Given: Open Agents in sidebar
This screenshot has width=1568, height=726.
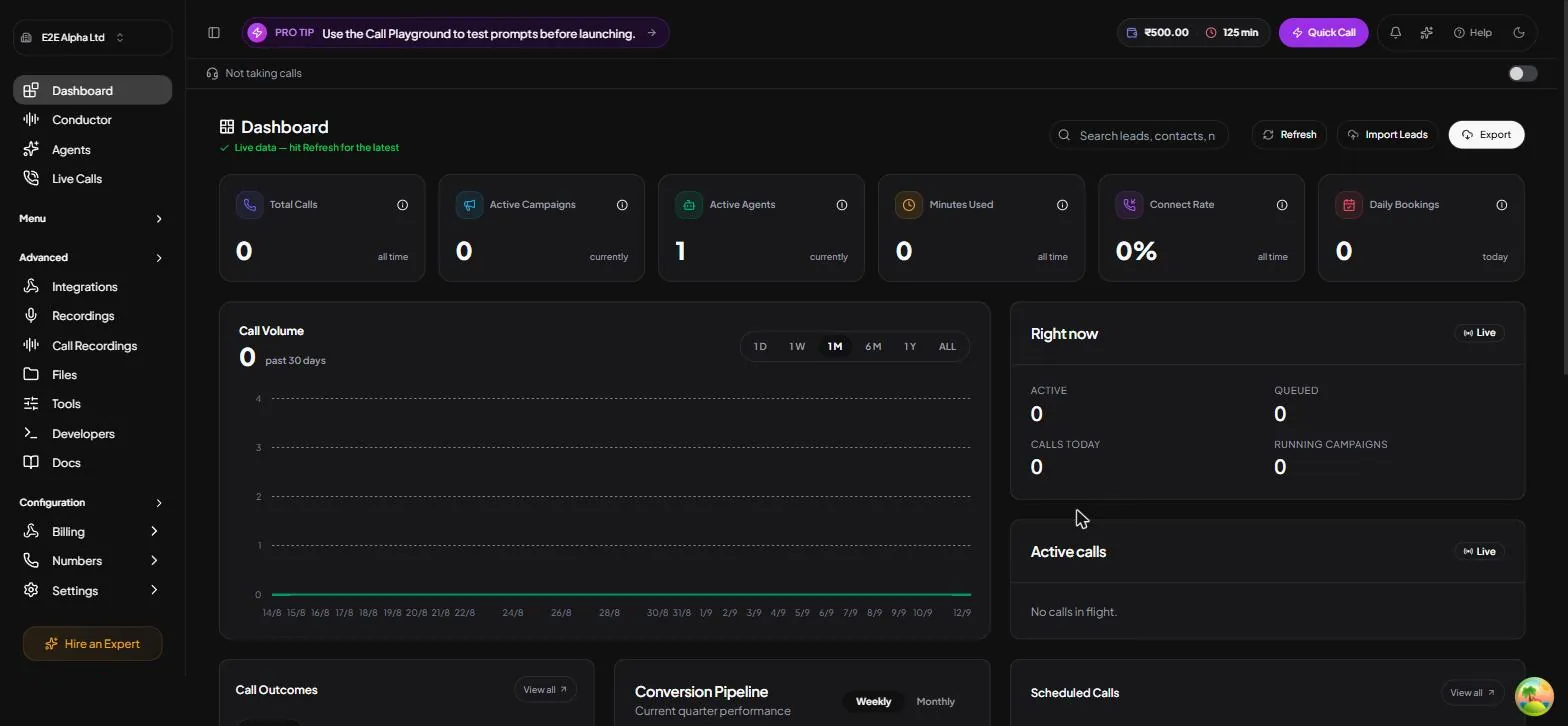Looking at the screenshot, I should click(x=92, y=150).
